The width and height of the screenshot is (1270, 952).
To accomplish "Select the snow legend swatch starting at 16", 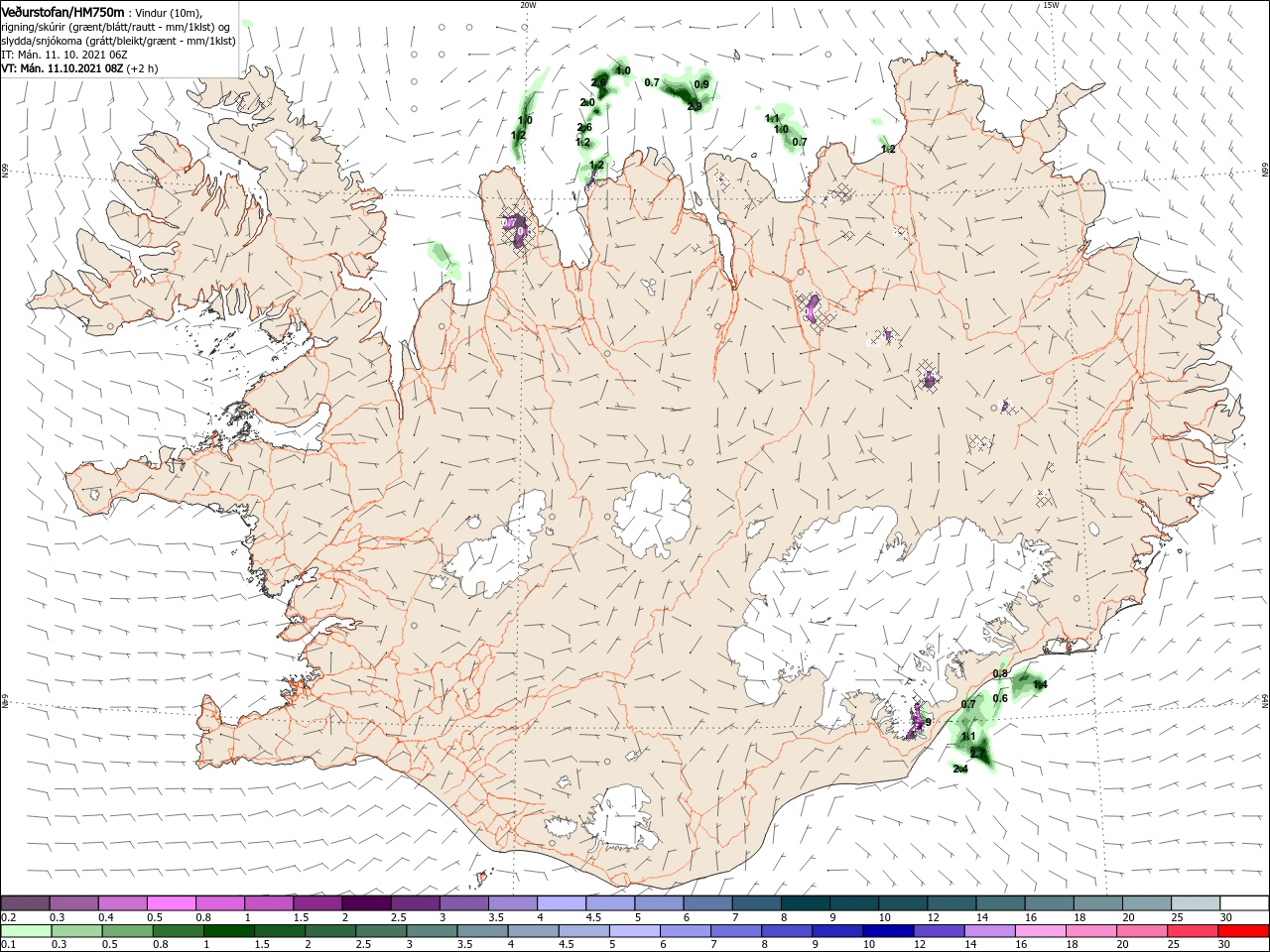I will point(1049,903).
